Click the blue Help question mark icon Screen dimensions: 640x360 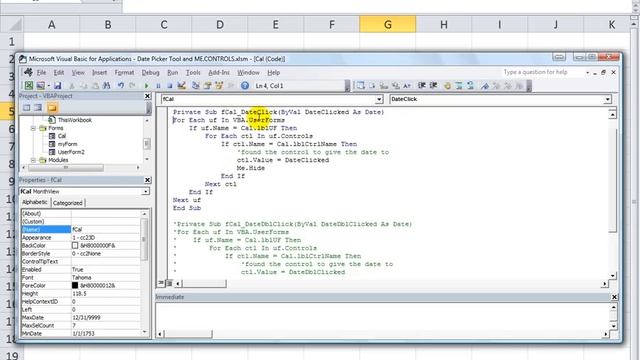[245, 85]
